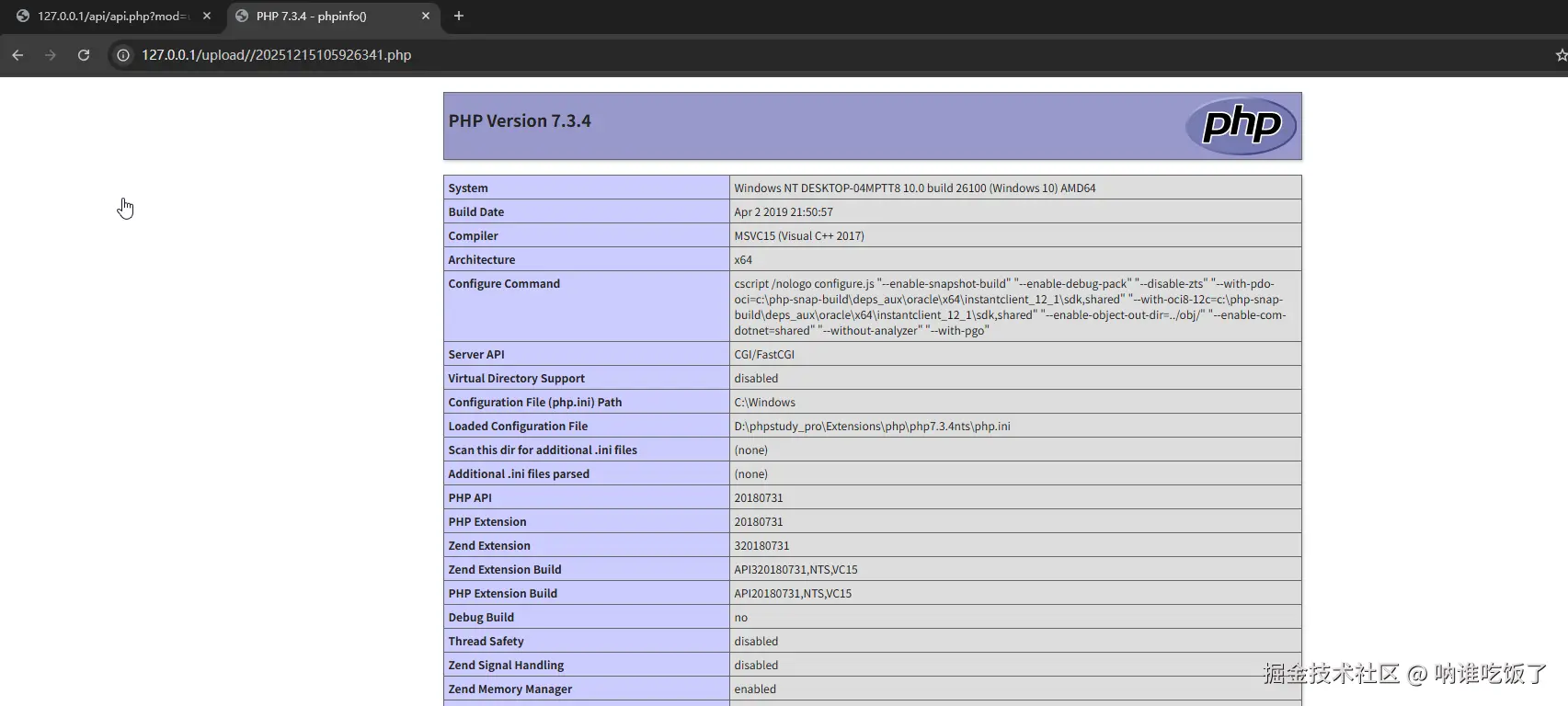
Task: Click the Thread Safety label
Action: (x=486, y=641)
